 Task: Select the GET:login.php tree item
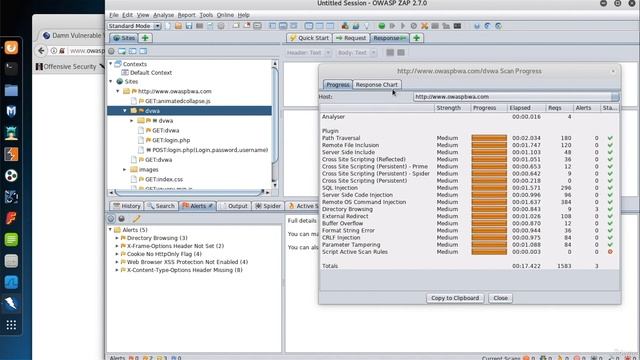click(165, 140)
